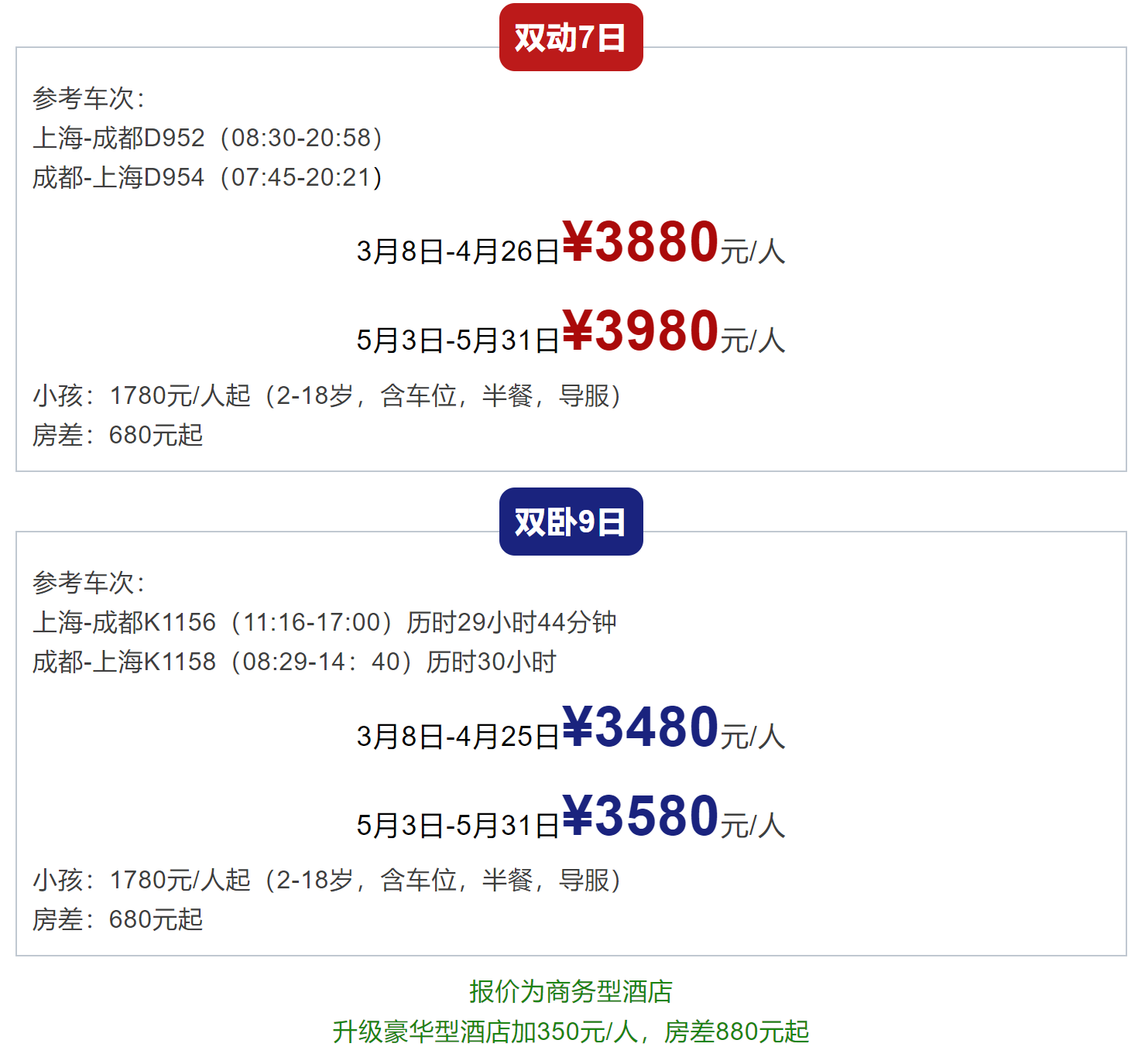Click the 成都-上海D954 train line
Viewport: 1145px width, 1064px height.
coord(207,177)
